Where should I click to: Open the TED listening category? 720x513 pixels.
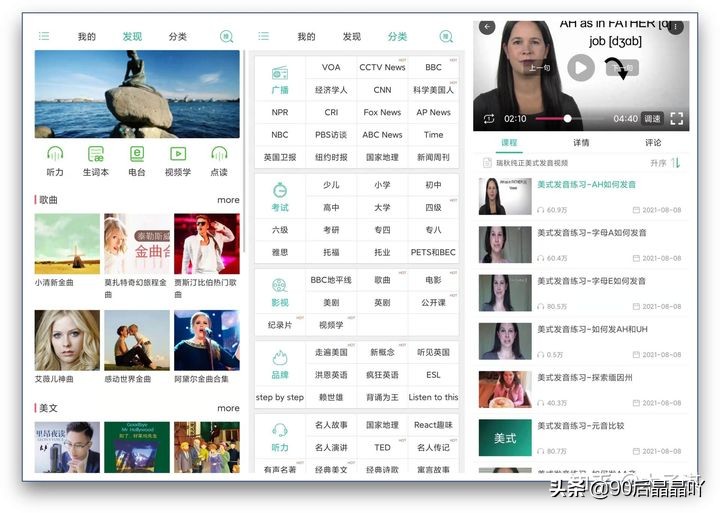click(382, 447)
